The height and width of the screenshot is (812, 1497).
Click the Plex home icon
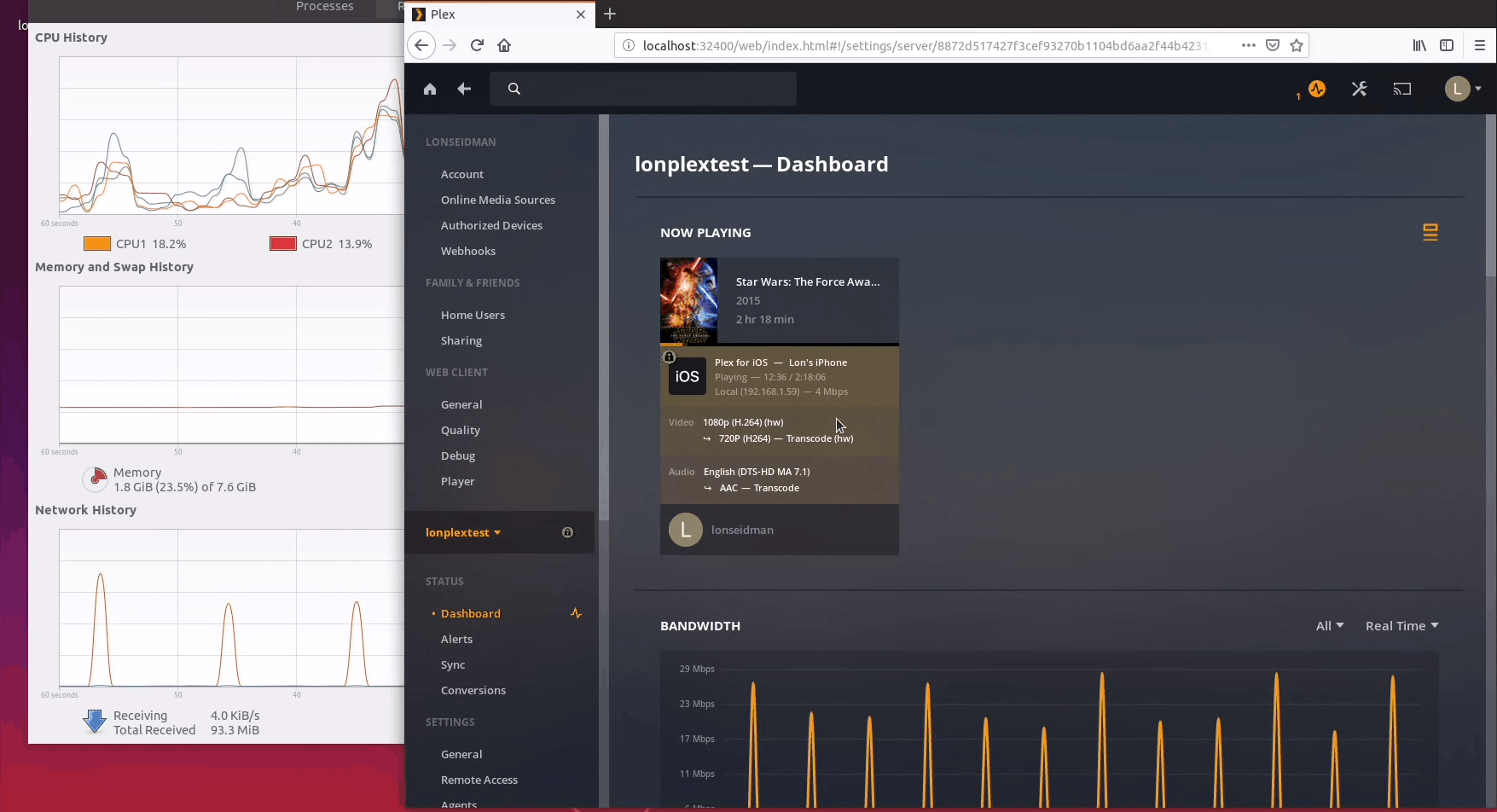(430, 89)
